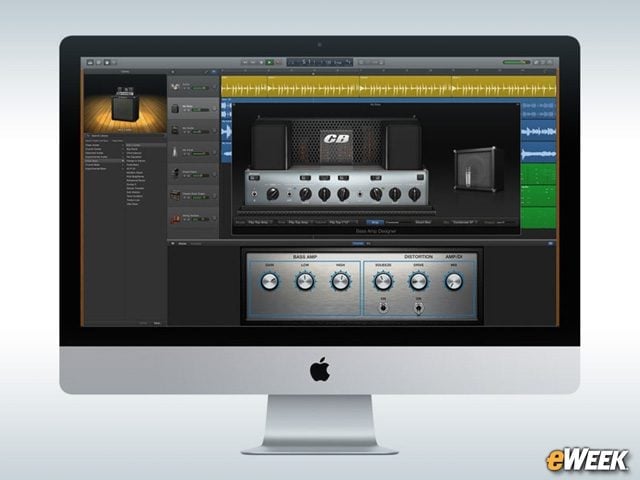Turn the High knob in Bass Amp section
The image size is (640, 480).
pos(340,281)
